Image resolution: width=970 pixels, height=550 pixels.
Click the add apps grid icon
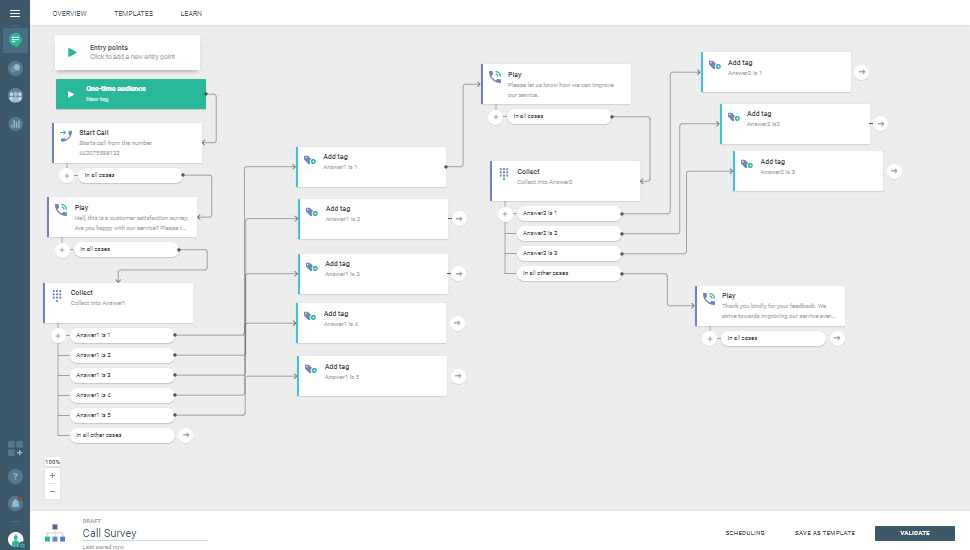15,448
